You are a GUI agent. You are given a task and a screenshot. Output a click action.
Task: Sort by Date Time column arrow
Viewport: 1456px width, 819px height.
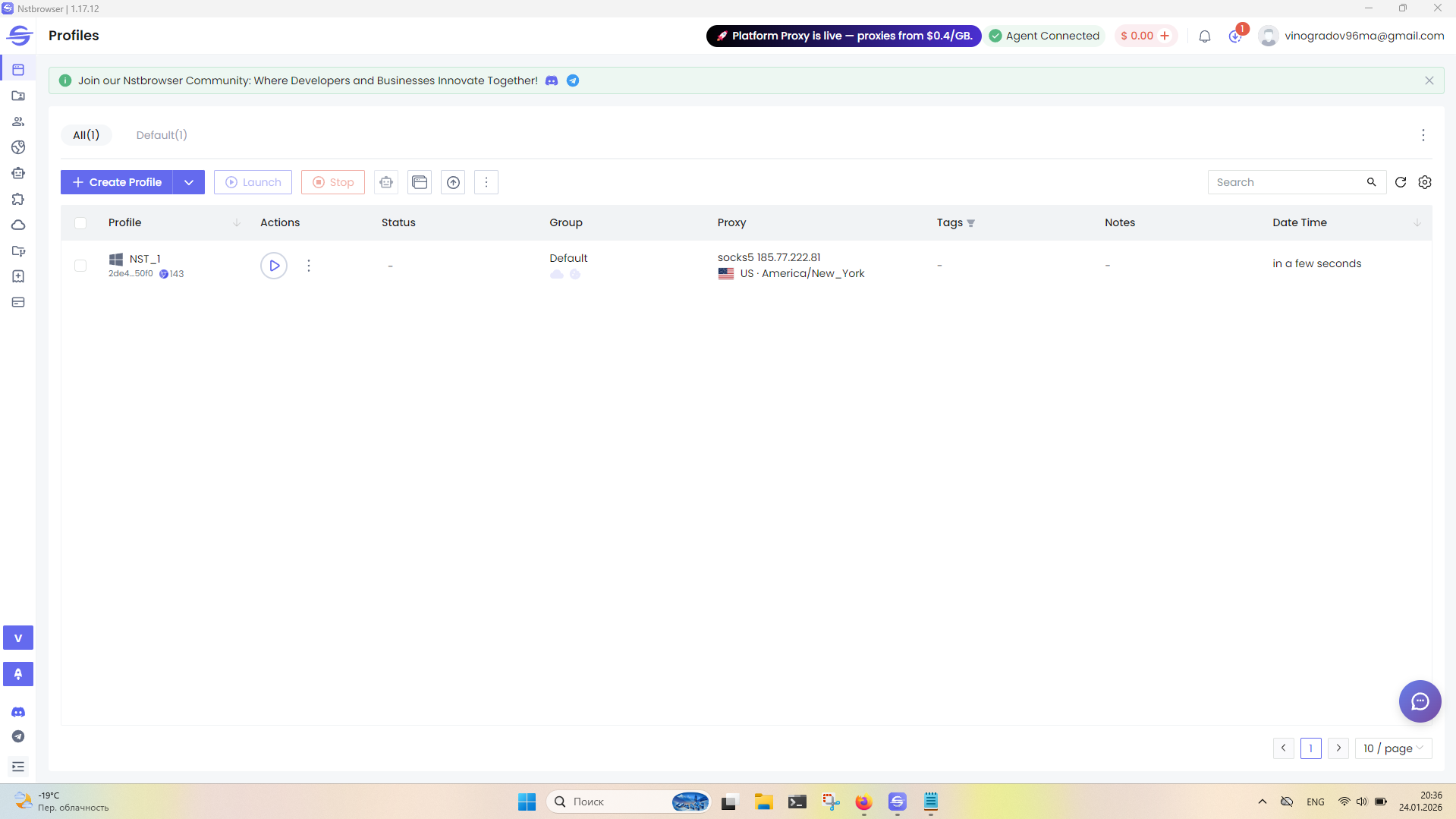[1417, 223]
